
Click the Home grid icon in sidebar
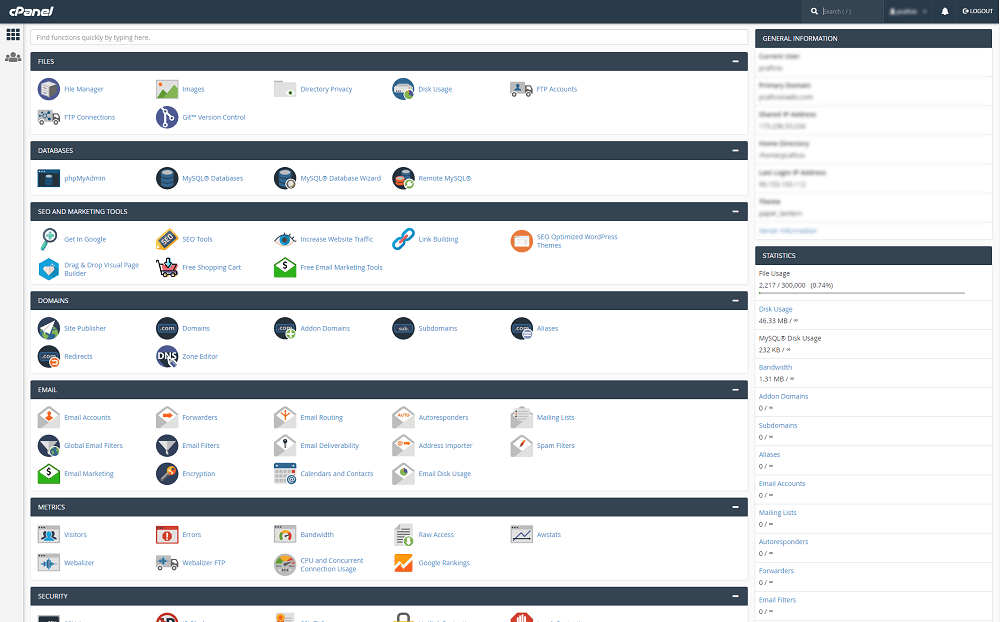[13, 34]
